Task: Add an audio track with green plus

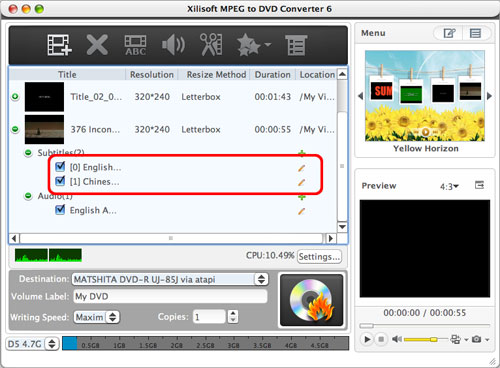Action: click(x=302, y=197)
